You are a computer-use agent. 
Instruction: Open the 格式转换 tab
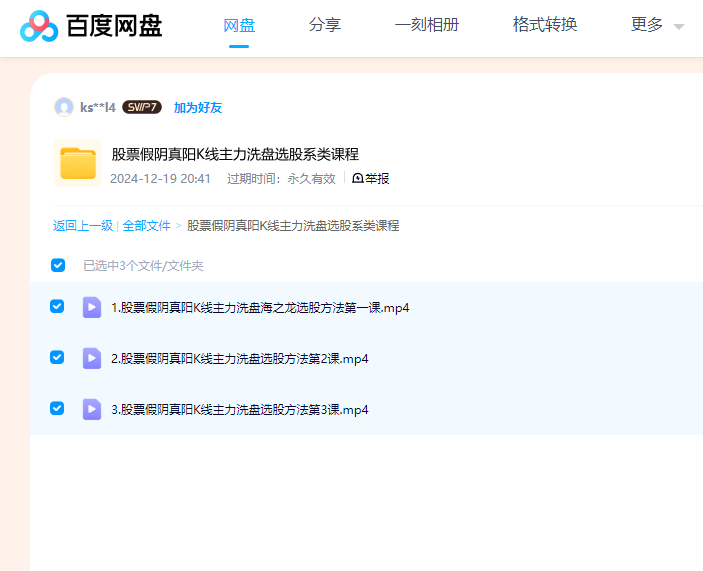point(545,25)
